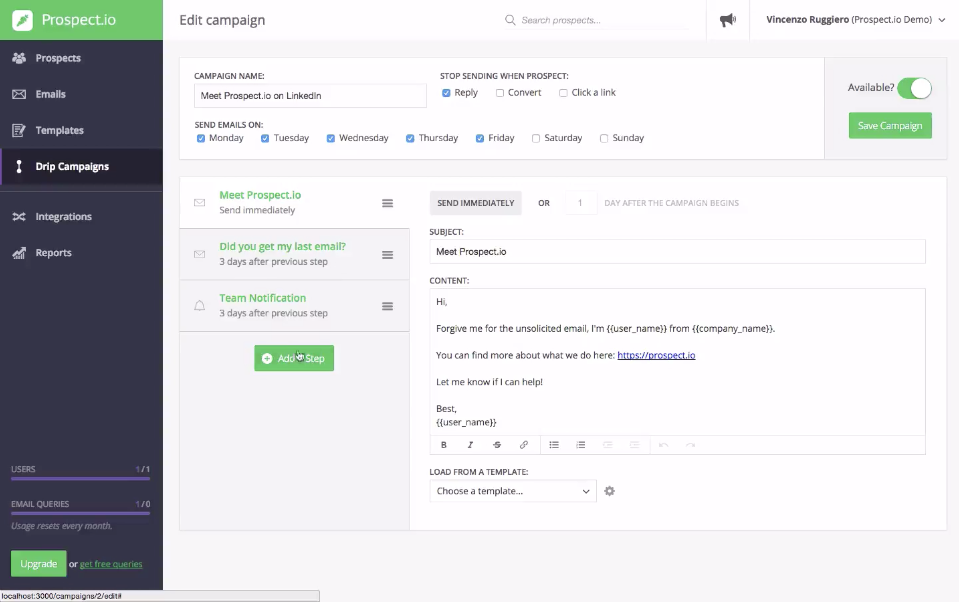Screen dimensions: 959x602
Task: Open the get free queries link
Action: coord(111,564)
